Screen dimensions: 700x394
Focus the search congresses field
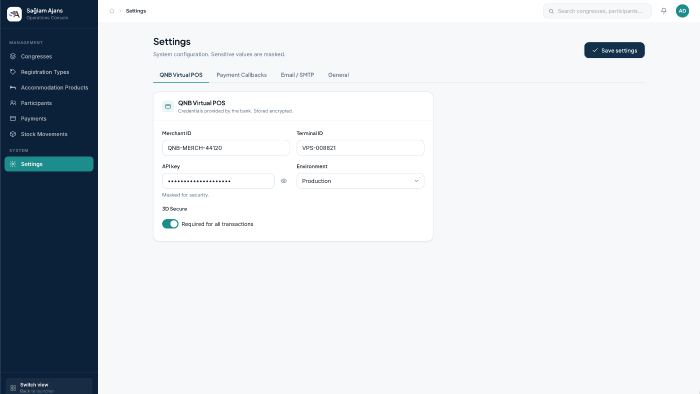(x=597, y=11)
